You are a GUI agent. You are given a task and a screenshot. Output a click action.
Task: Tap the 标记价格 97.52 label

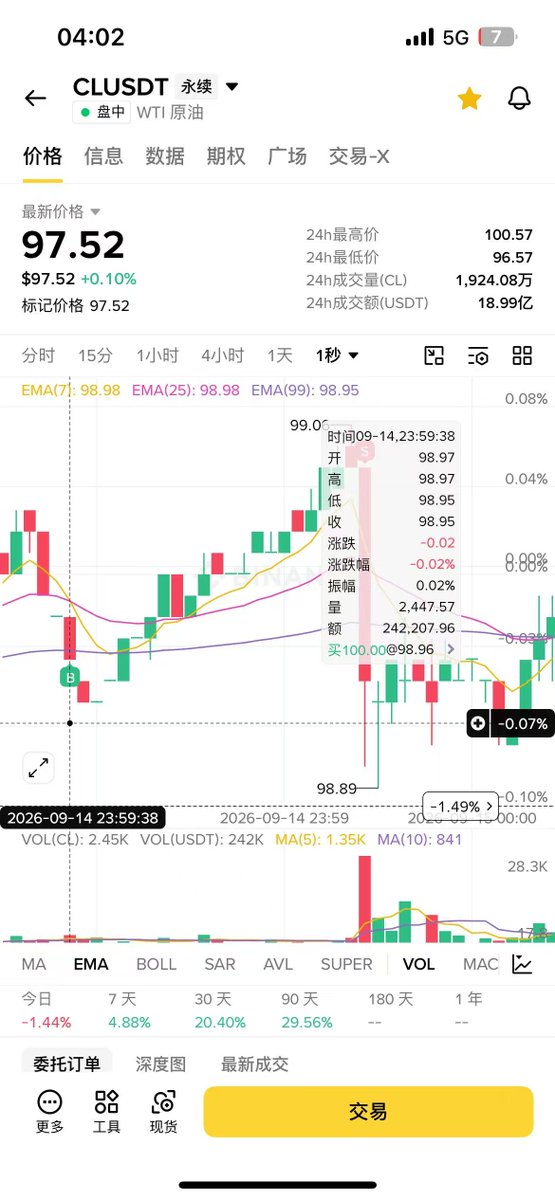point(76,306)
